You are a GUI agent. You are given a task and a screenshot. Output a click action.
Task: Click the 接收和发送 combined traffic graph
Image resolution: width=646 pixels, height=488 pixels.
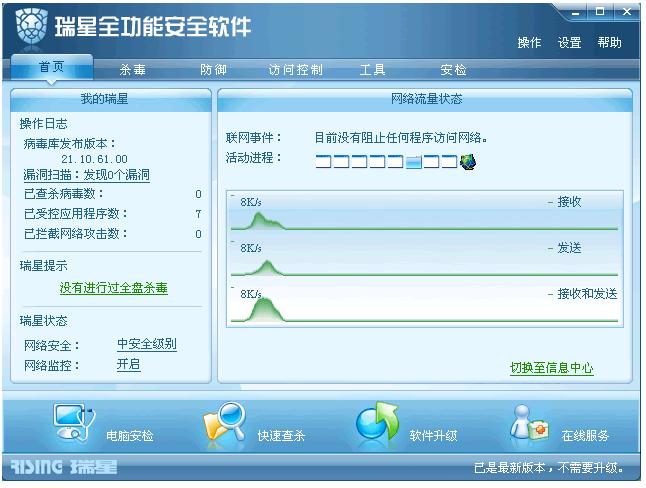424,305
